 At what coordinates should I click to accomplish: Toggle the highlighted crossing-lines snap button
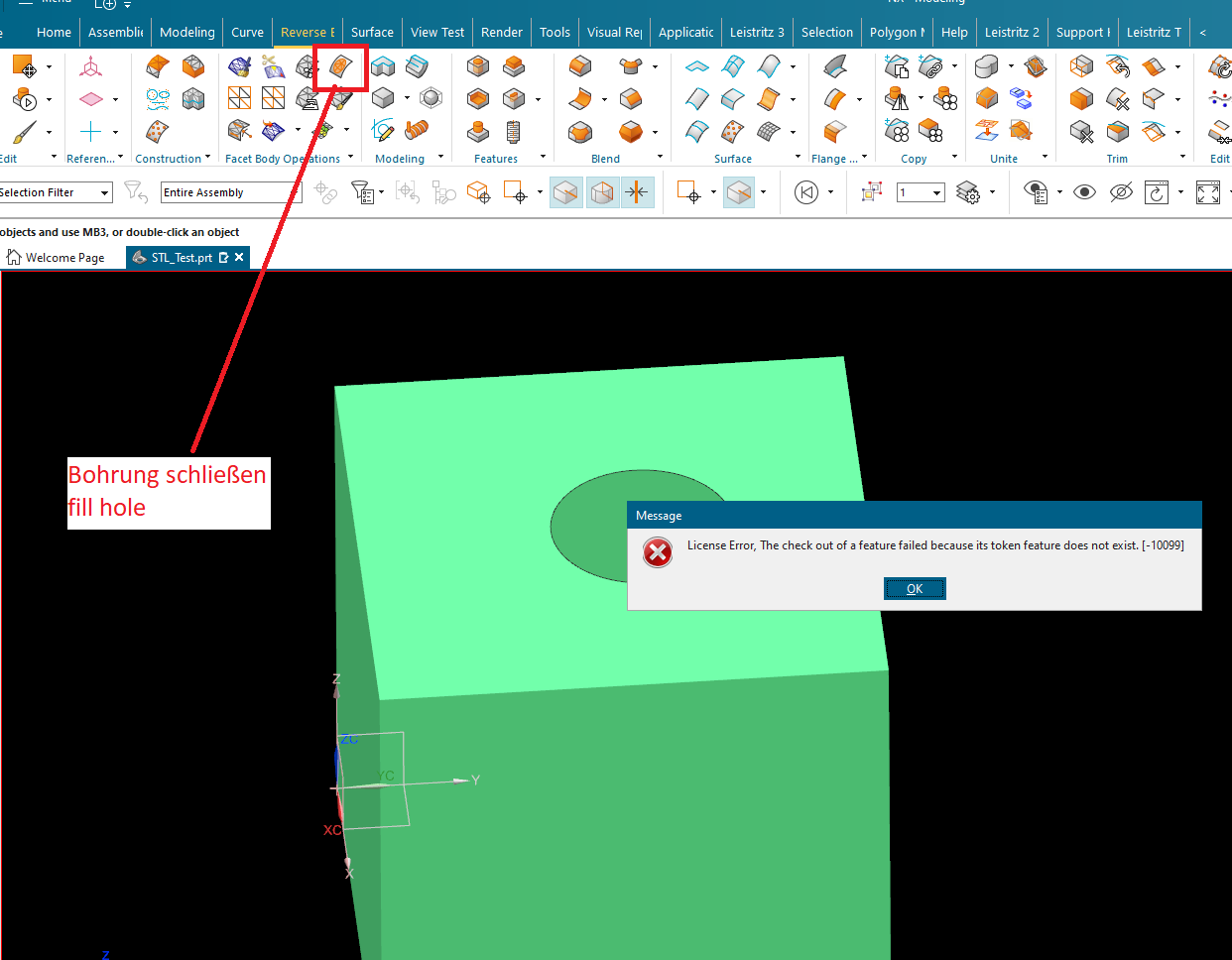pos(638,192)
